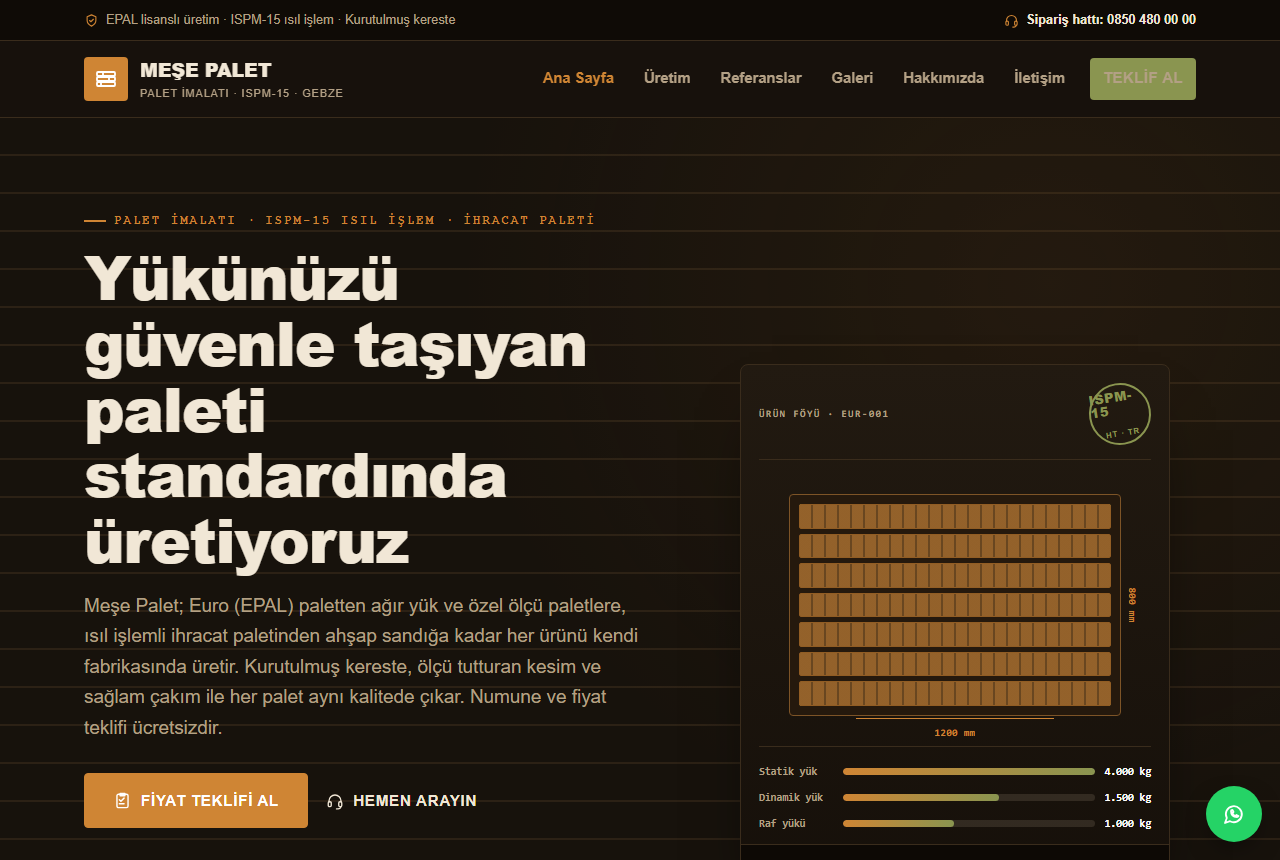1280x860 pixels.
Task: Click the headset icon beside Sipariş hattı
Action: pyautogui.click(x=1011, y=20)
